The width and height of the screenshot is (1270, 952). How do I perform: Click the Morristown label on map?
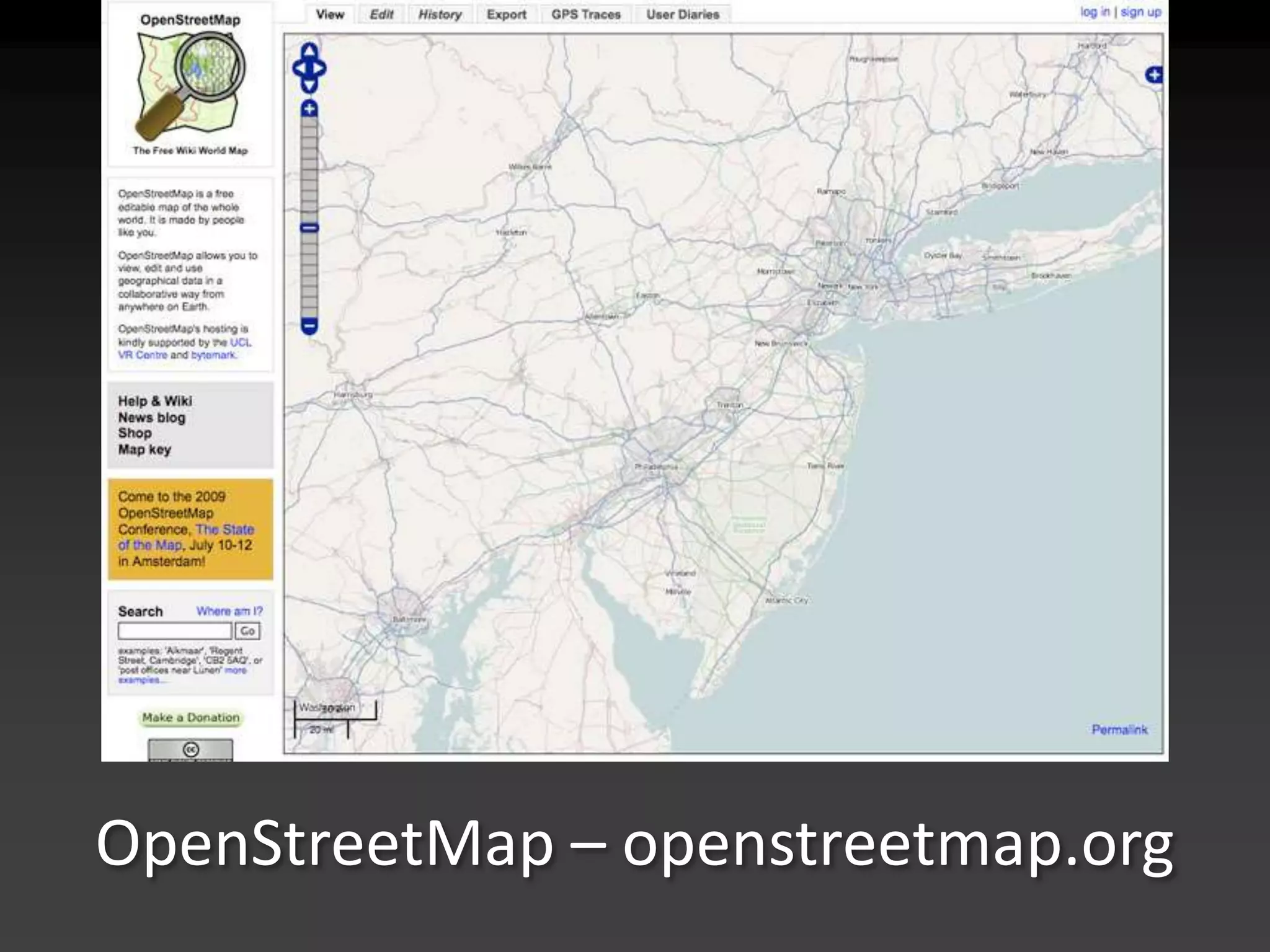775,271
